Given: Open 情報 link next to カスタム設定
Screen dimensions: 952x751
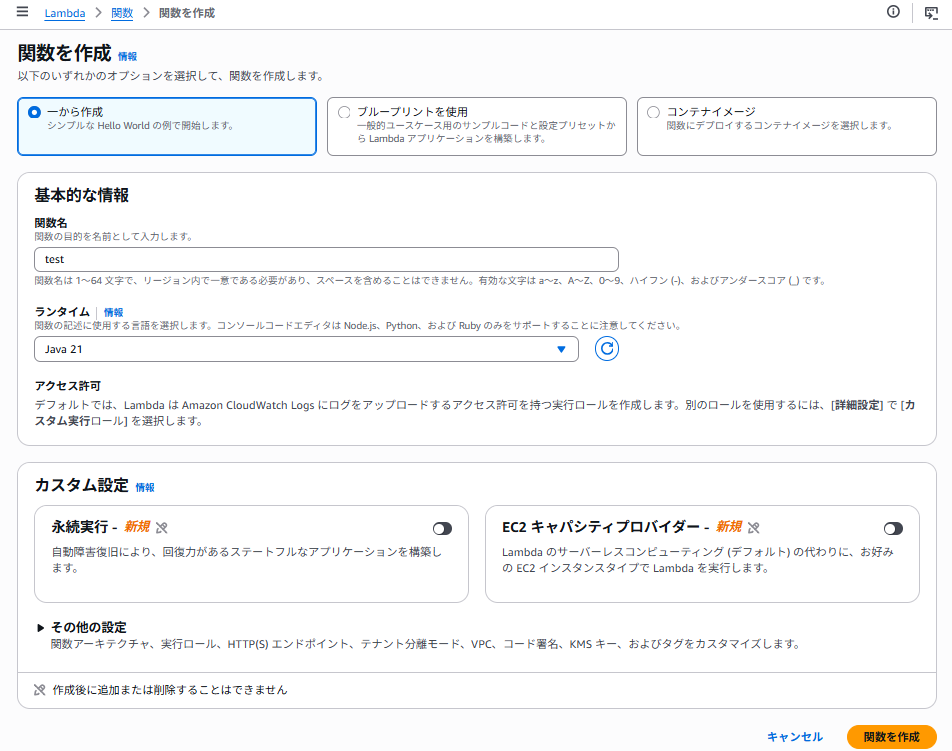Looking at the screenshot, I should (145, 487).
